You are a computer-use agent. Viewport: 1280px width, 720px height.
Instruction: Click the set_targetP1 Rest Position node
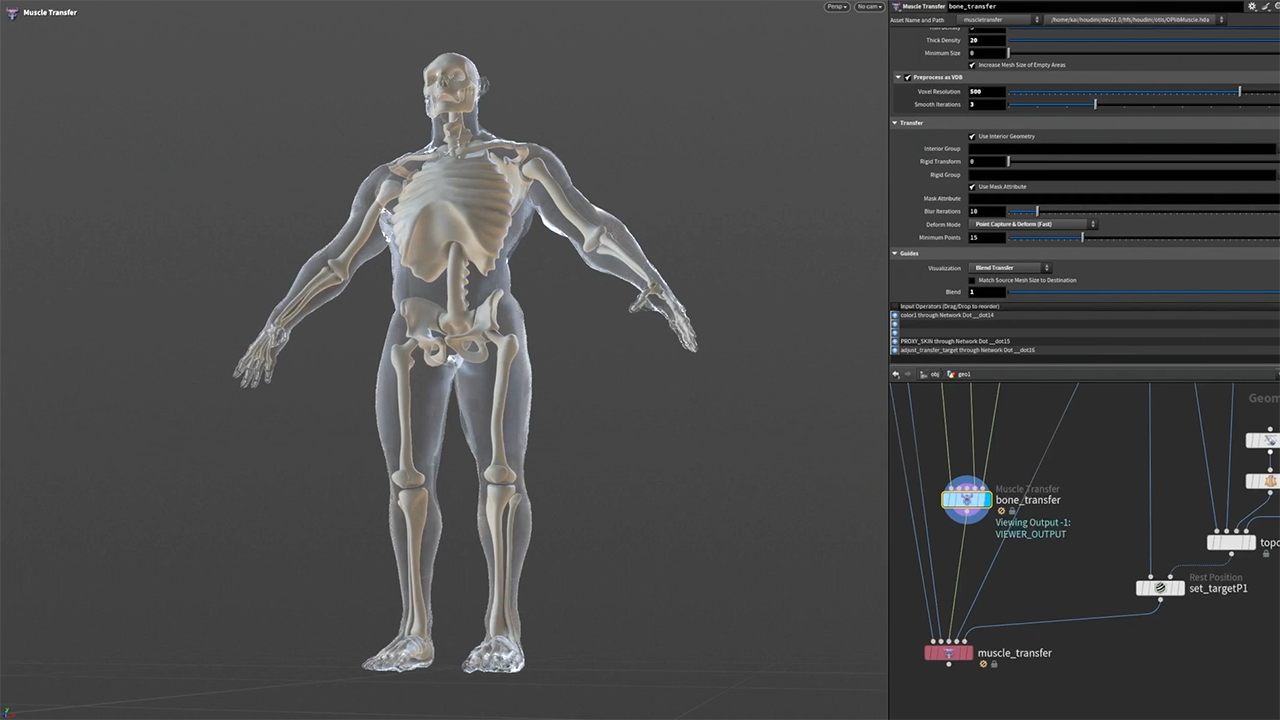pos(1160,588)
